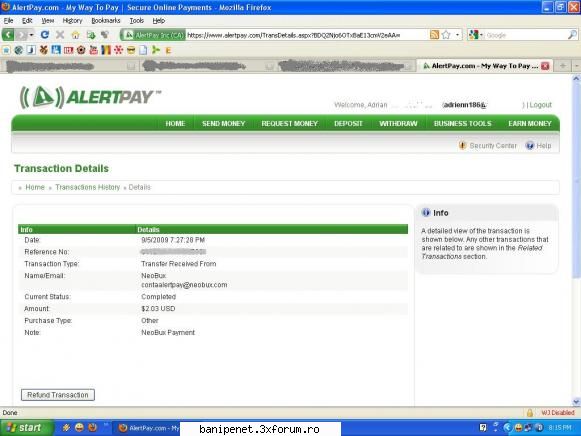Click the blue Info icon in side panel
Image resolution: width=581 pixels, height=436 pixels.
click(x=426, y=213)
